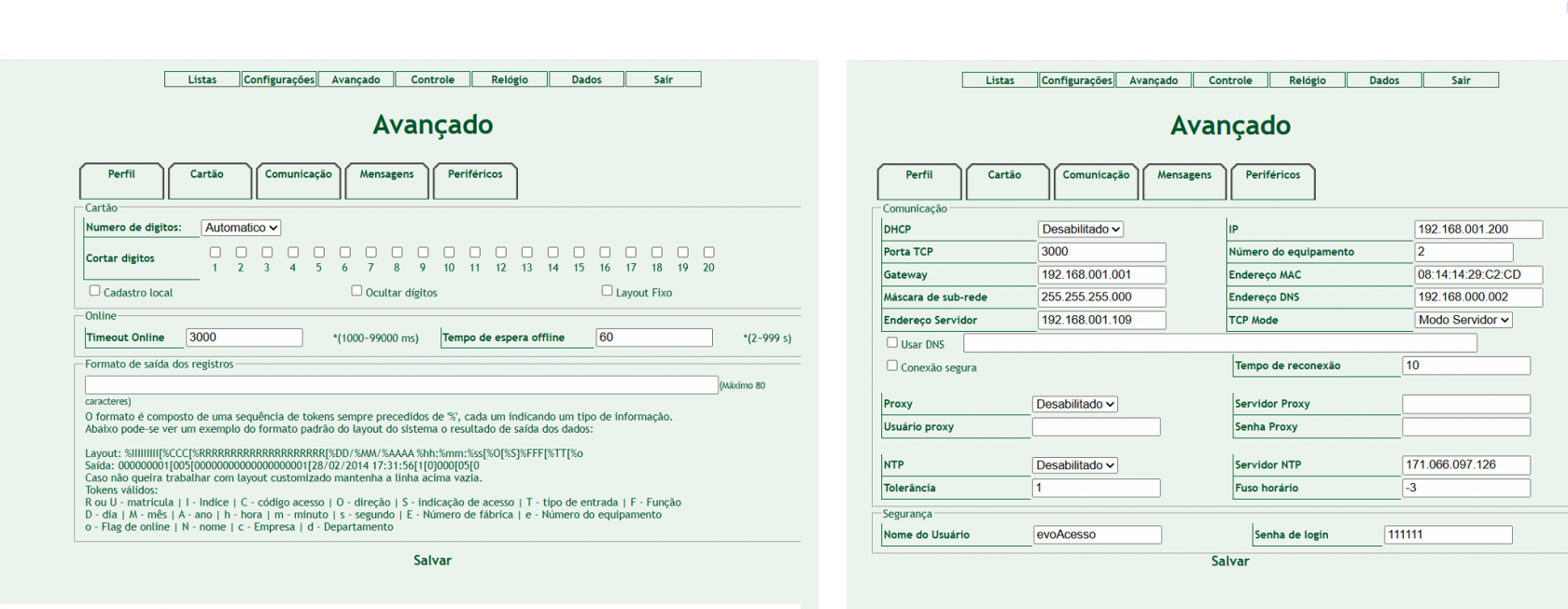Switch to Periféricos tab on the left page
The width and height of the screenshot is (1568, 609).
(x=475, y=180)
